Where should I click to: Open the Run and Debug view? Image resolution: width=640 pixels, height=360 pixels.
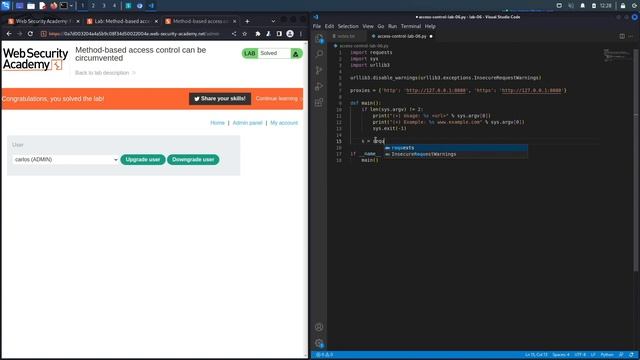pos(319,86)
